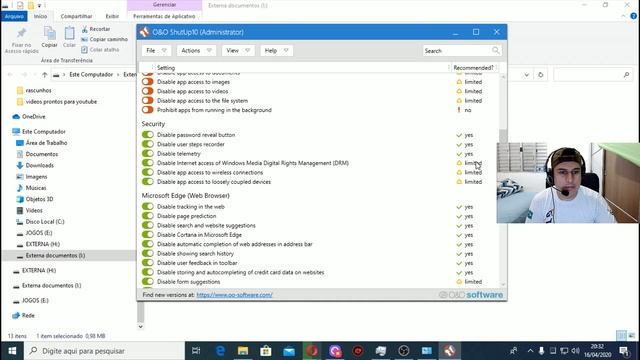Open Microsoft Store from taskbar
Image resolution: width=640 pixels, height=360 pixels.
coord(266,351)
